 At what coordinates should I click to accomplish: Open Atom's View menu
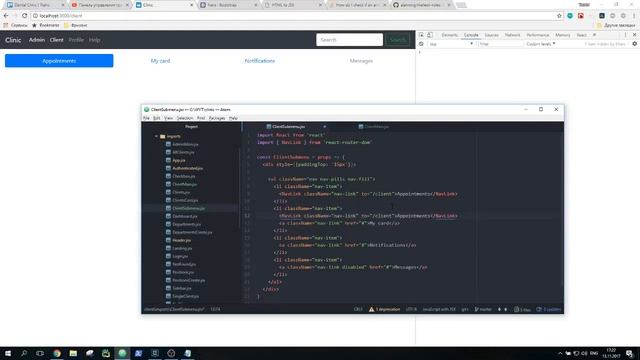168,118
